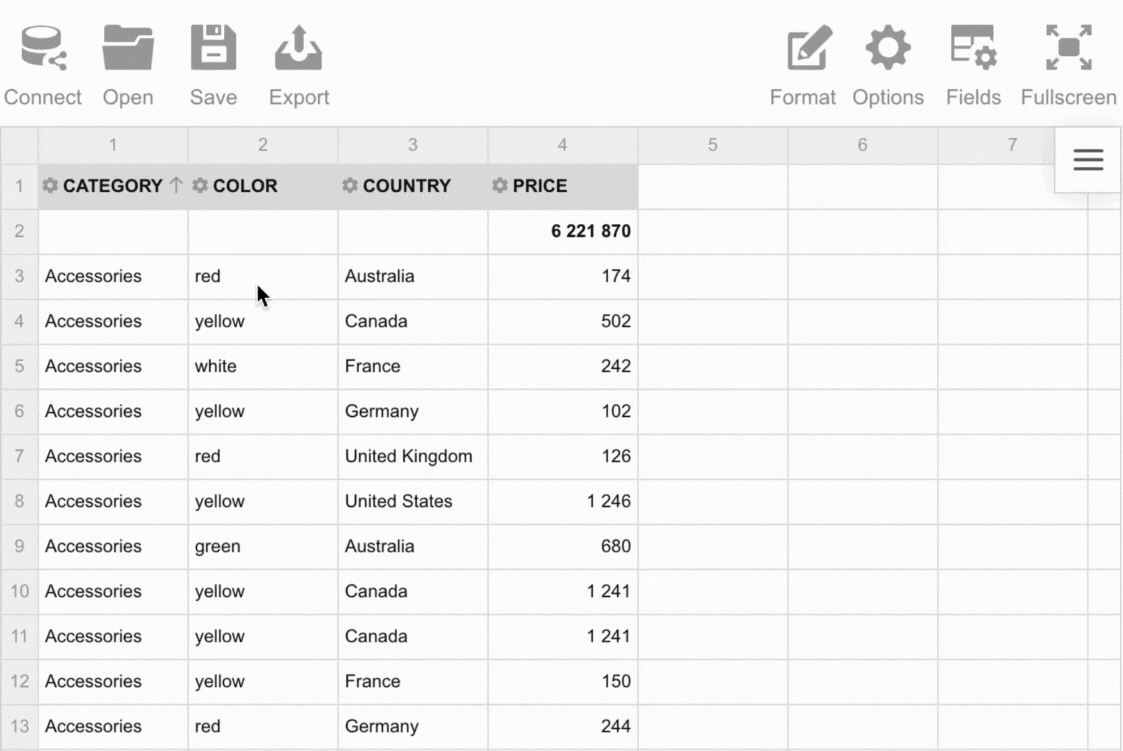Select row number 2 header
The width and height of the screenshot is (1123, 751).
point(19,231)
